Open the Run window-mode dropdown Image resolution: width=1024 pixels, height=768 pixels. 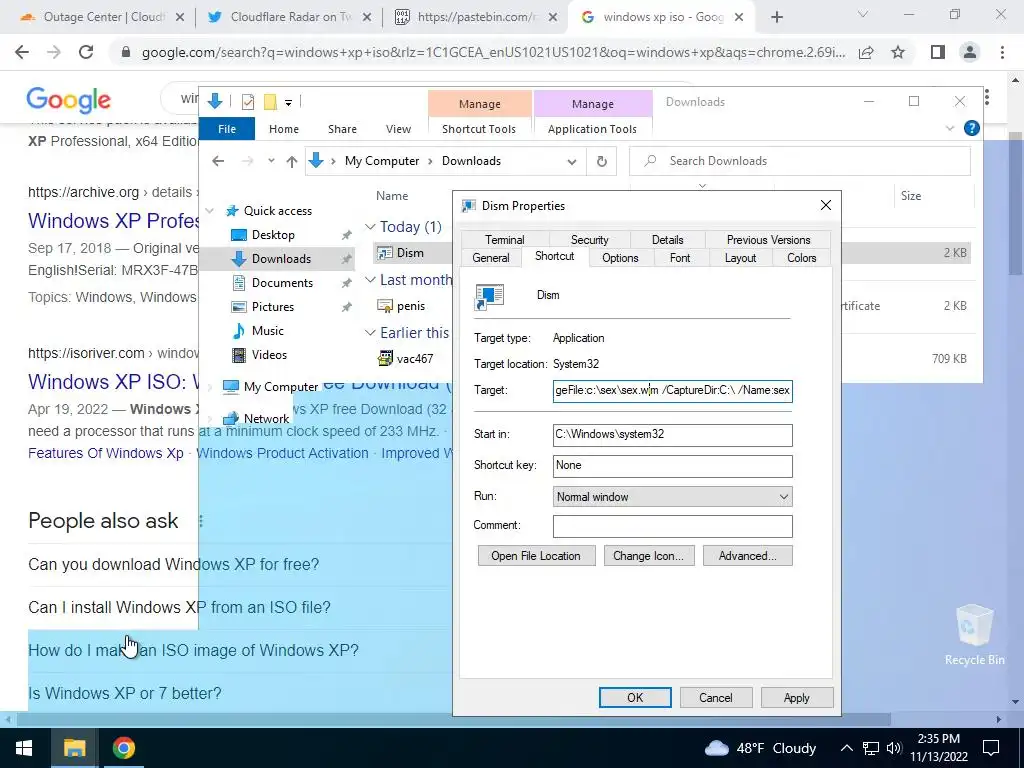point(673,497)
